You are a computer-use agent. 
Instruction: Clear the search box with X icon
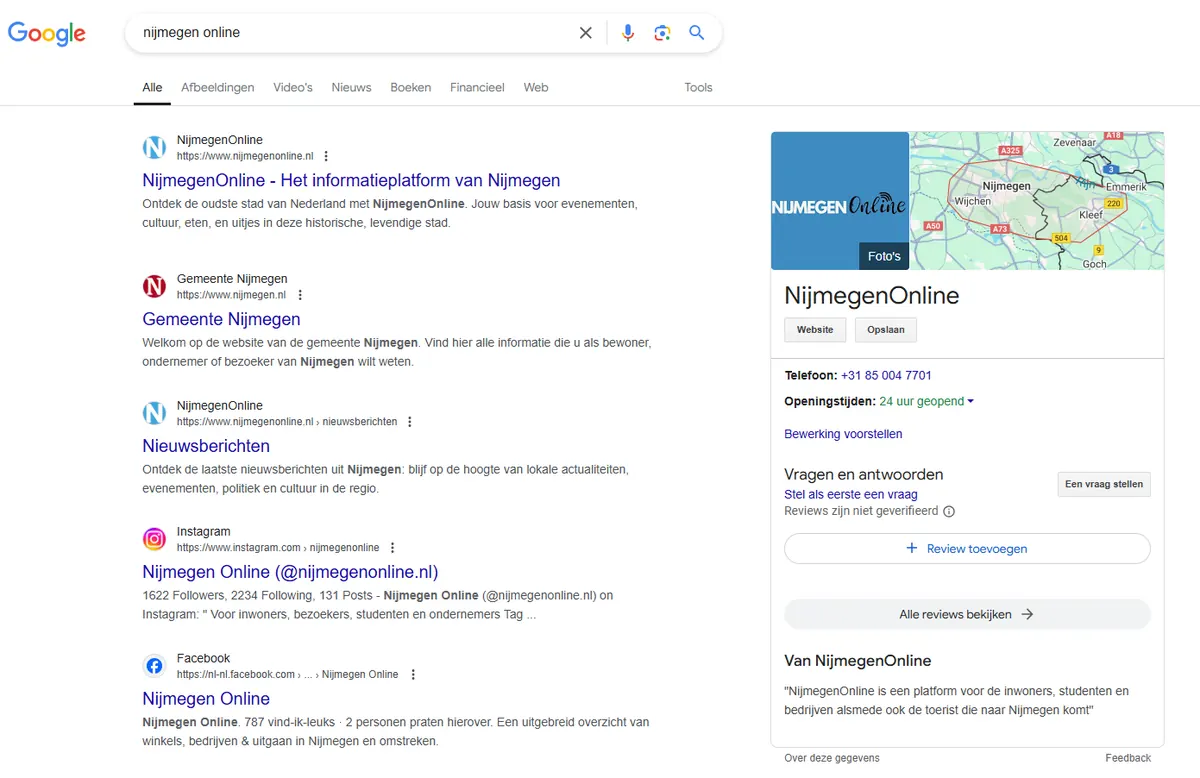pyautogui.click(x=586, y=33)
